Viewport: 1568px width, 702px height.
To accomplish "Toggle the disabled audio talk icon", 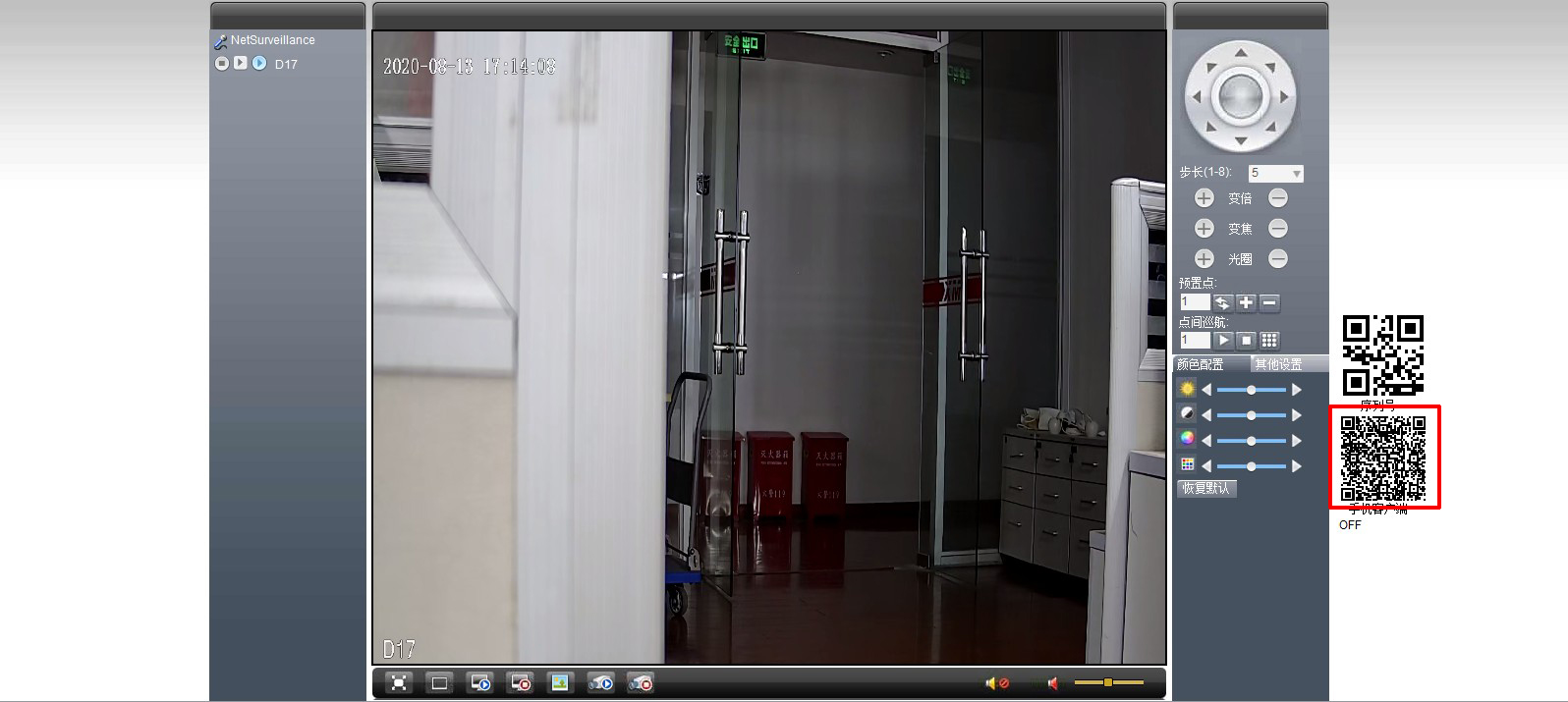I will click(x=996, y=682).
